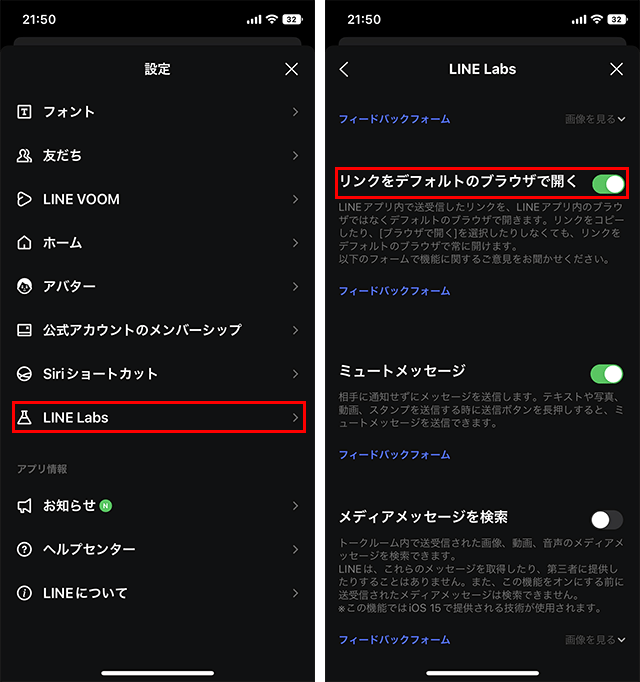Go back using the LINE Labs back arrow
Viewport: 640px width, 682px height.
344,69
